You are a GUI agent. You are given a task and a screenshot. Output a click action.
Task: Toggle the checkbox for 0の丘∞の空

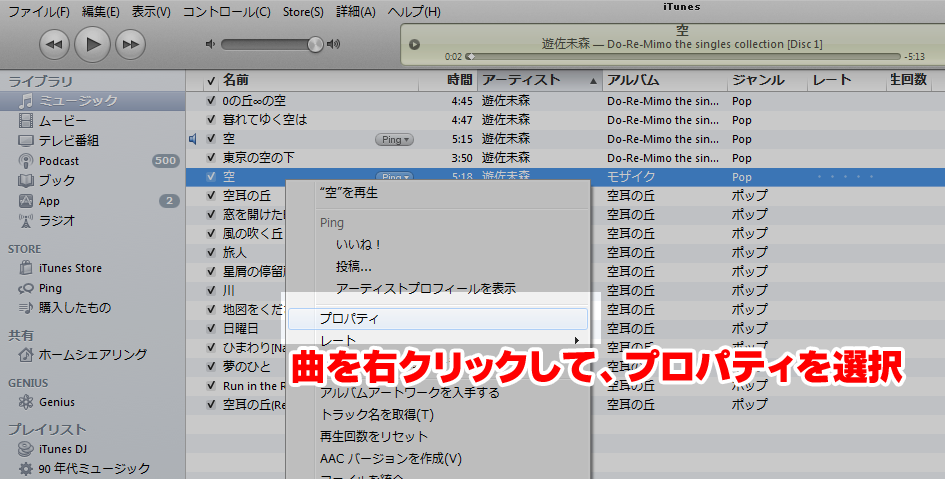(210, 101)
